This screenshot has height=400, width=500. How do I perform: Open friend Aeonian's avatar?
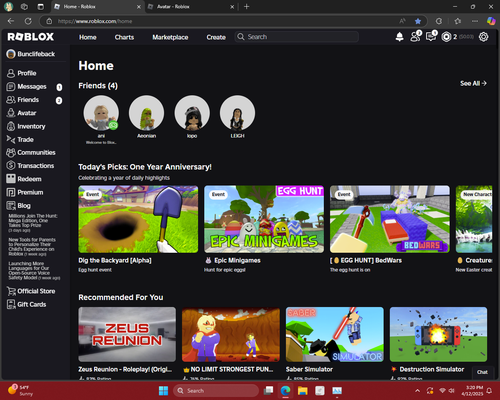[x=146, y=113]
